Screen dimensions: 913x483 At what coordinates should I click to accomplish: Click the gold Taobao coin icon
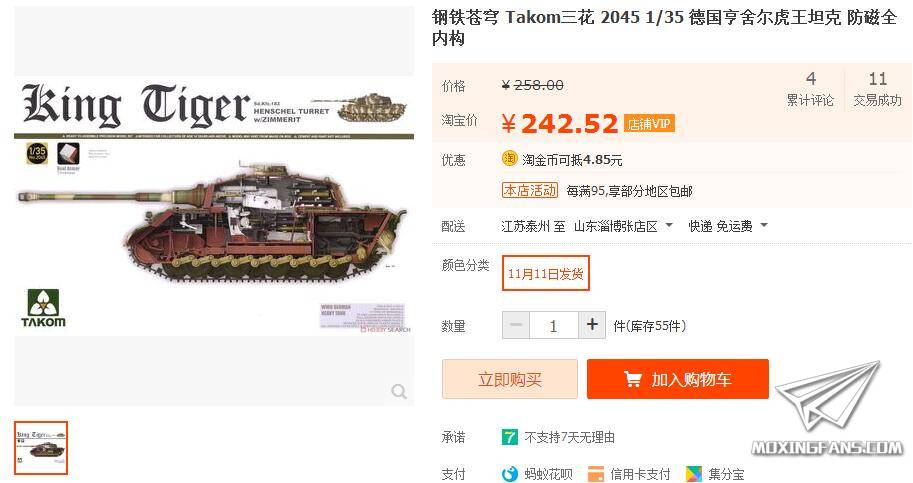pos(509,158)
